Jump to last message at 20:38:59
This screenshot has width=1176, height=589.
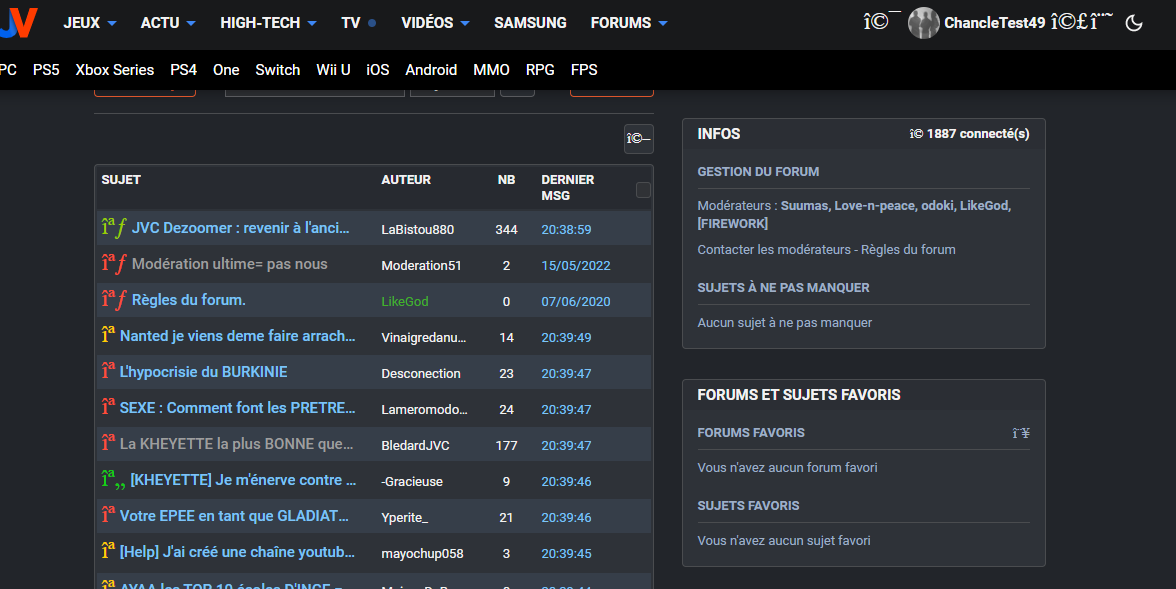pyautogui.click(x=566, y=230)
